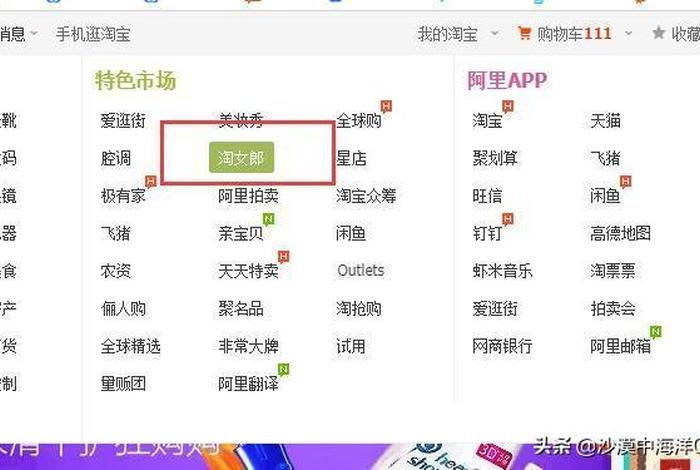This screenshot has height=470, width=700.
Task: Open the 全球购 link
Action: (x=358, y=121)
